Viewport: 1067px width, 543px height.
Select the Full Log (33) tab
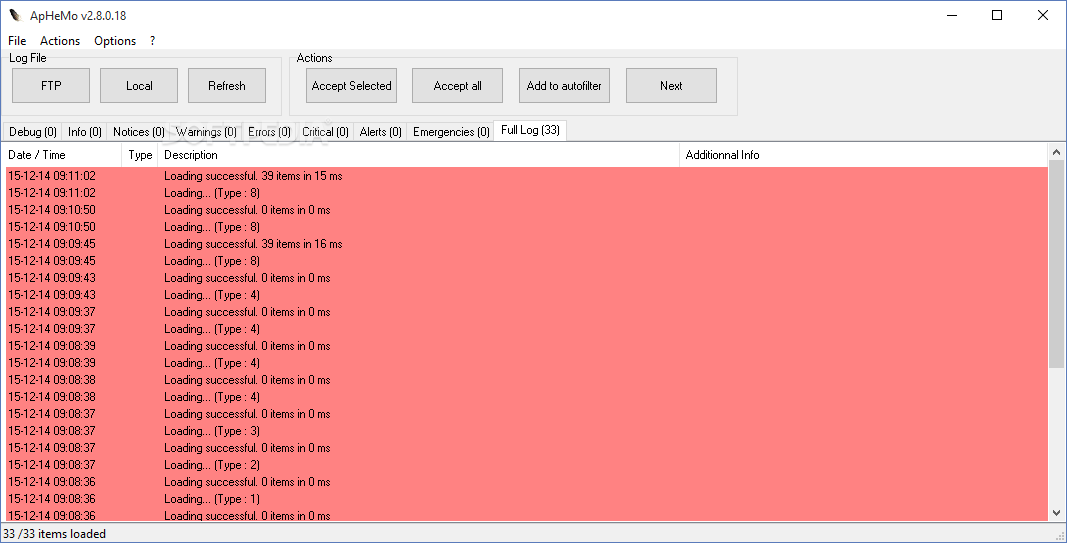[530, 130]
